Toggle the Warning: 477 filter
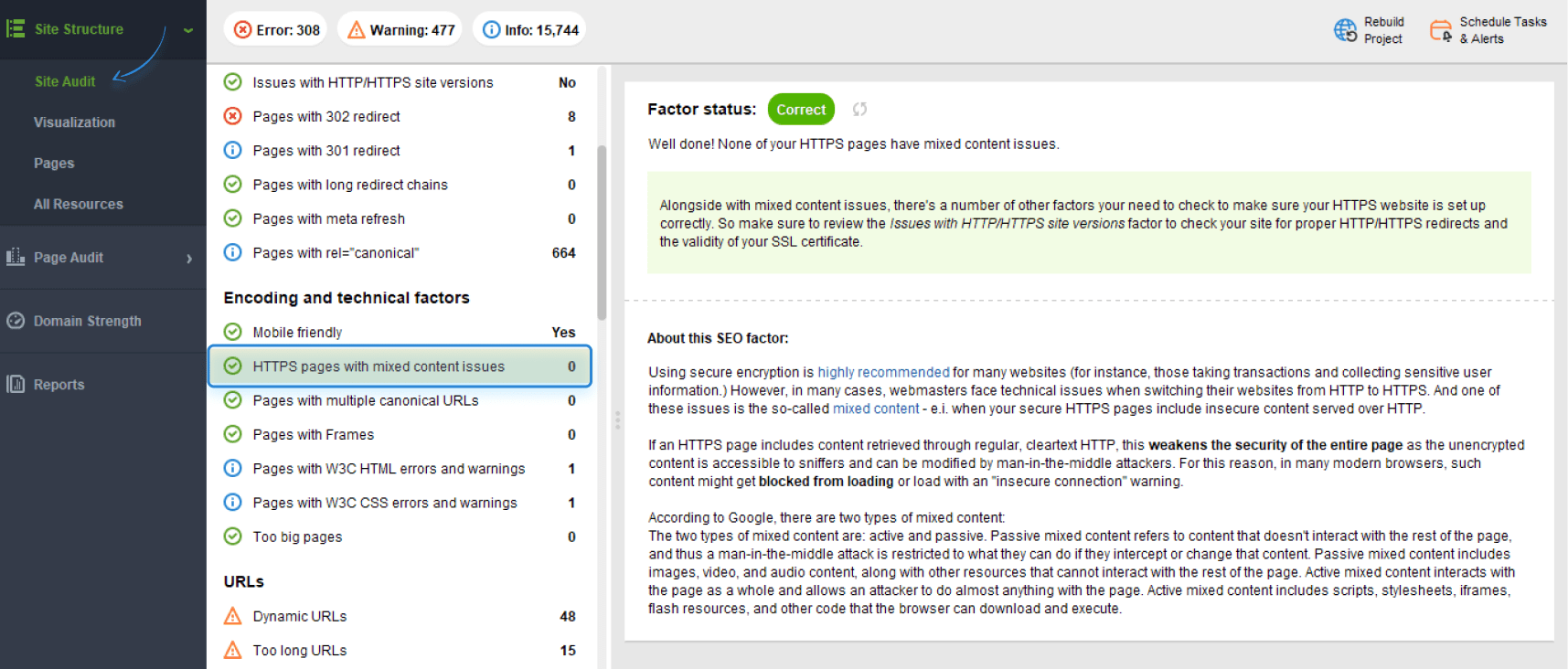The image size is (1568, 669). point(400,30)
